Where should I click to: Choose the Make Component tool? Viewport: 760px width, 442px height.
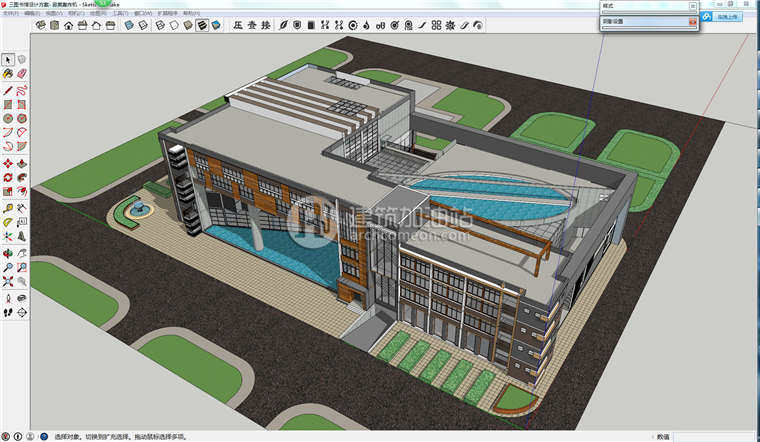(x=21, y=60)
